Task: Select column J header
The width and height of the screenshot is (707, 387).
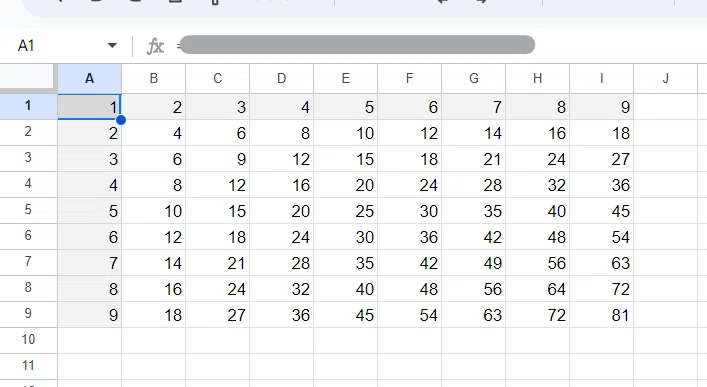Action: pyautogui.click(x=666, y=78)
